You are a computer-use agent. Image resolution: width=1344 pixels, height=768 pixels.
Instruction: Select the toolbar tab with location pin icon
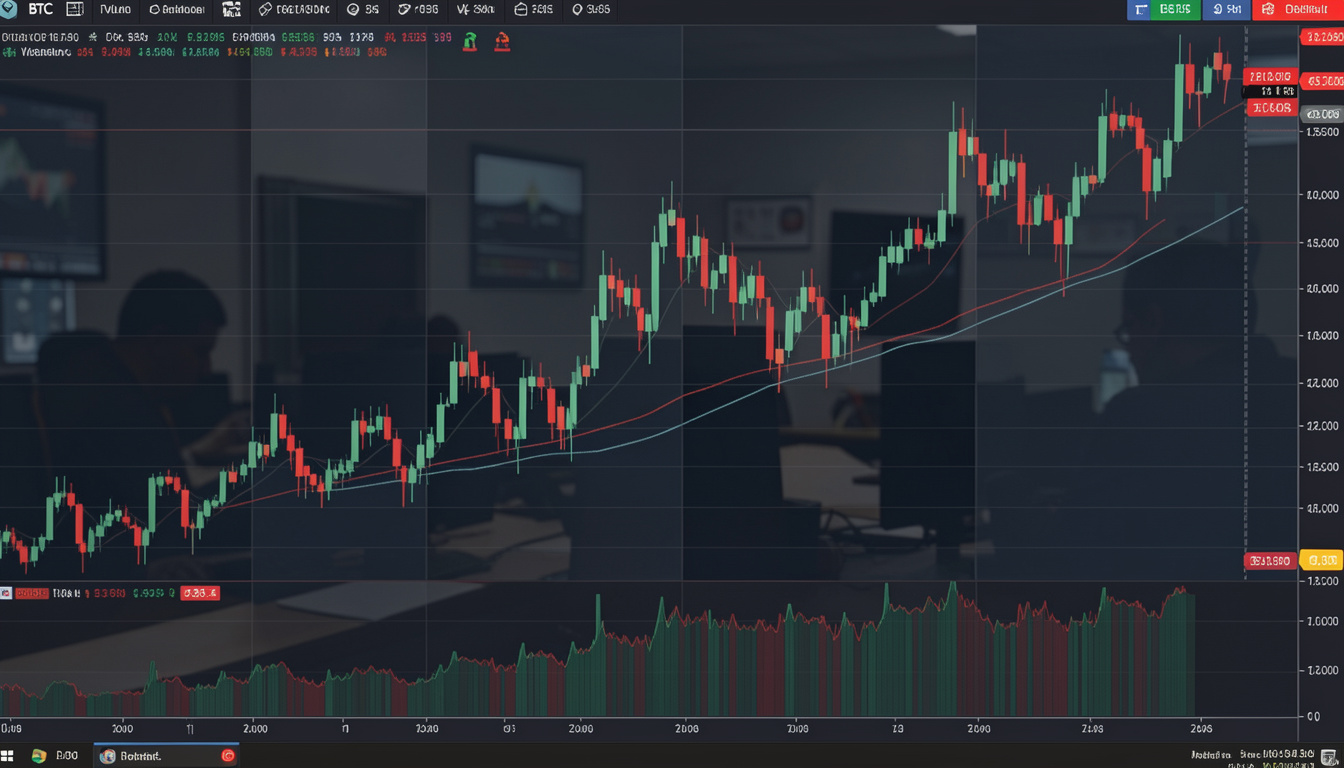tap(590, 10)
